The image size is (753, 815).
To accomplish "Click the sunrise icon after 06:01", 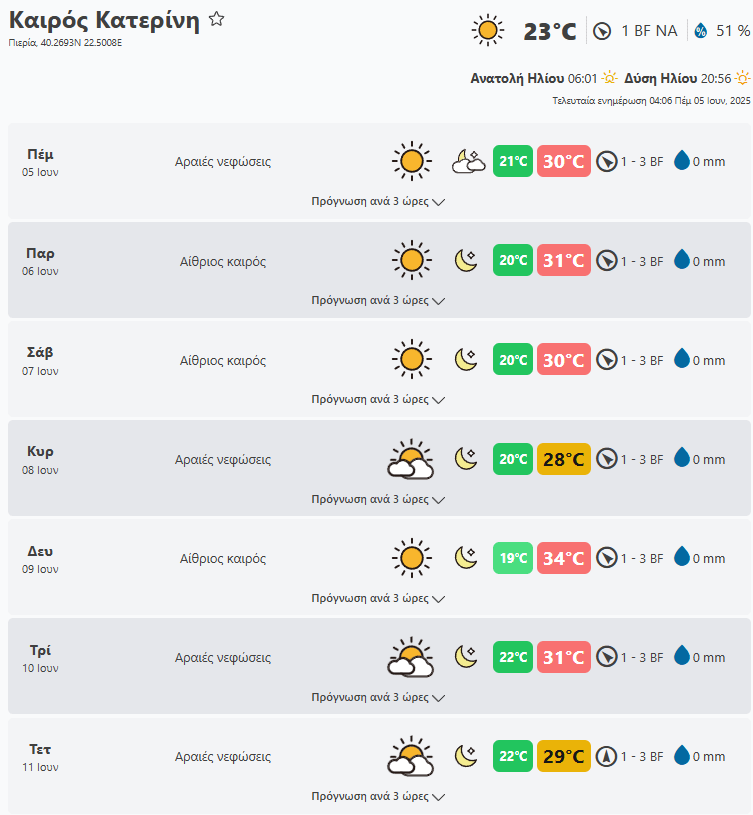I will (x=610, y=78).
